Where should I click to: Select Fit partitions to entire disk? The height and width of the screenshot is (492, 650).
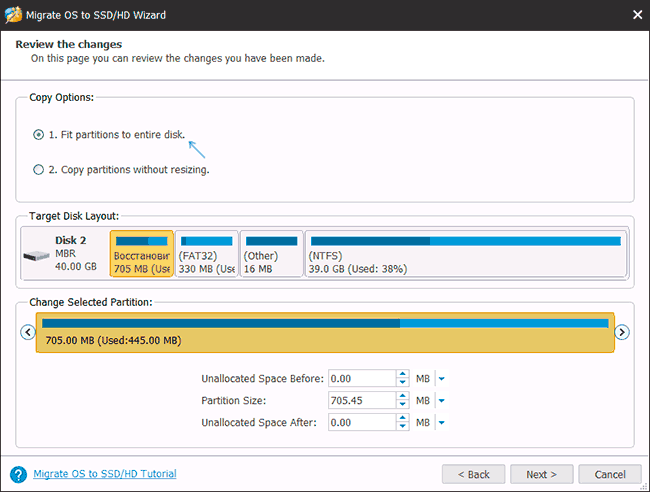coord(39,134)
